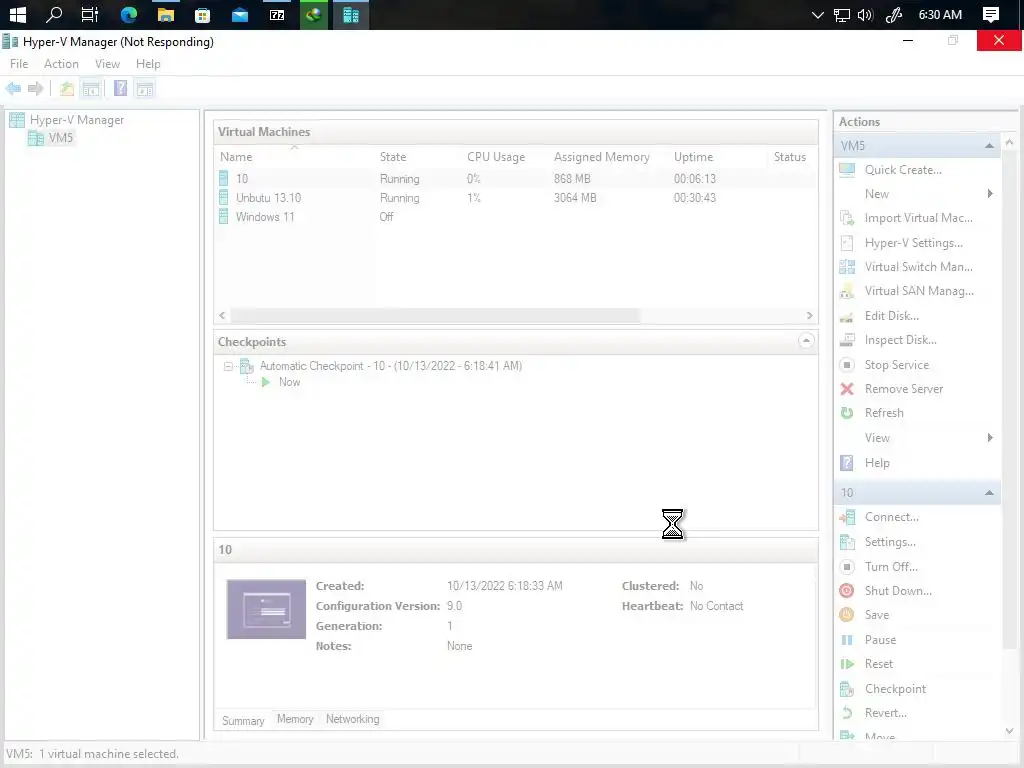Open the Help menu in menu bar
The width and height of the screenshot is (1024, 768).
coord(148,64)
